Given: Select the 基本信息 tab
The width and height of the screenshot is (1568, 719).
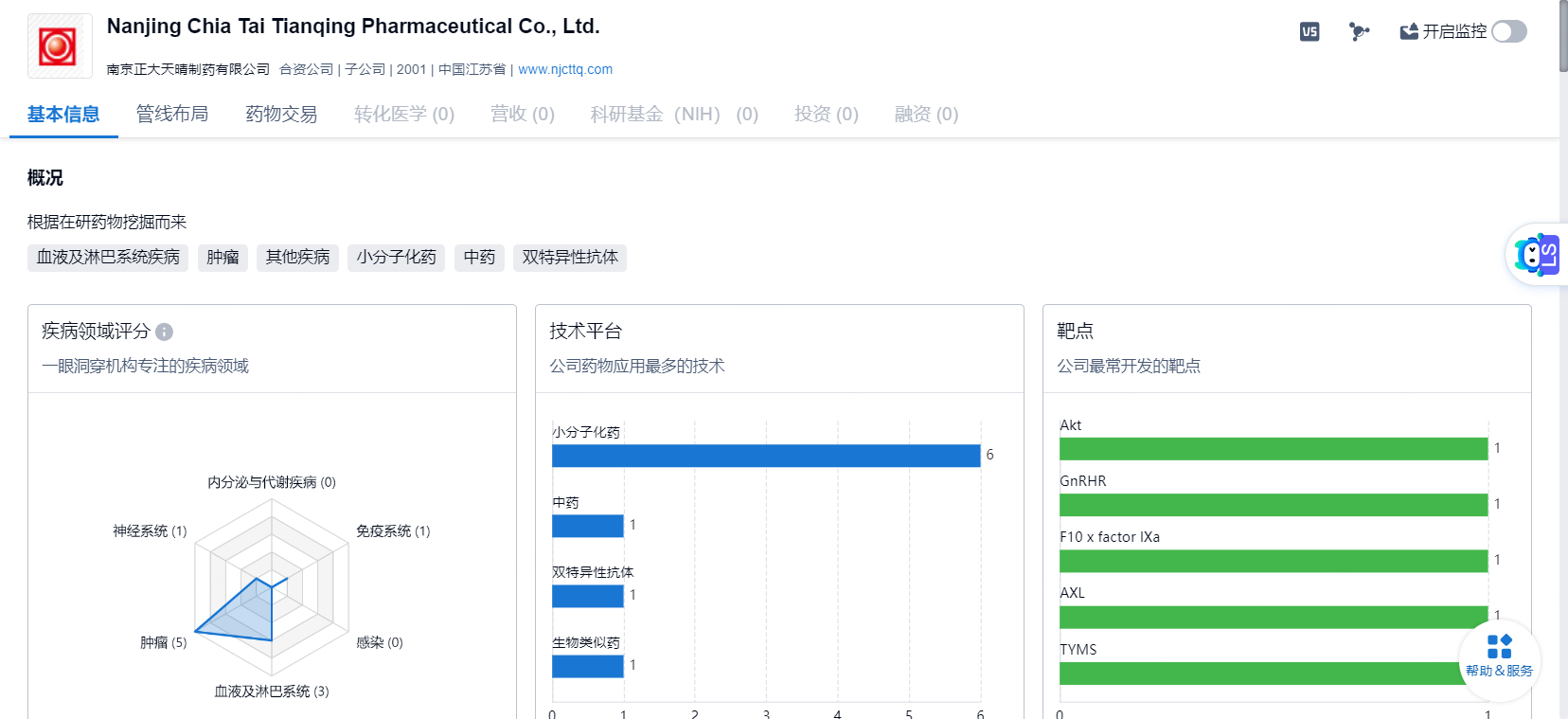Looking at the screenshot, I should (63, 114).
